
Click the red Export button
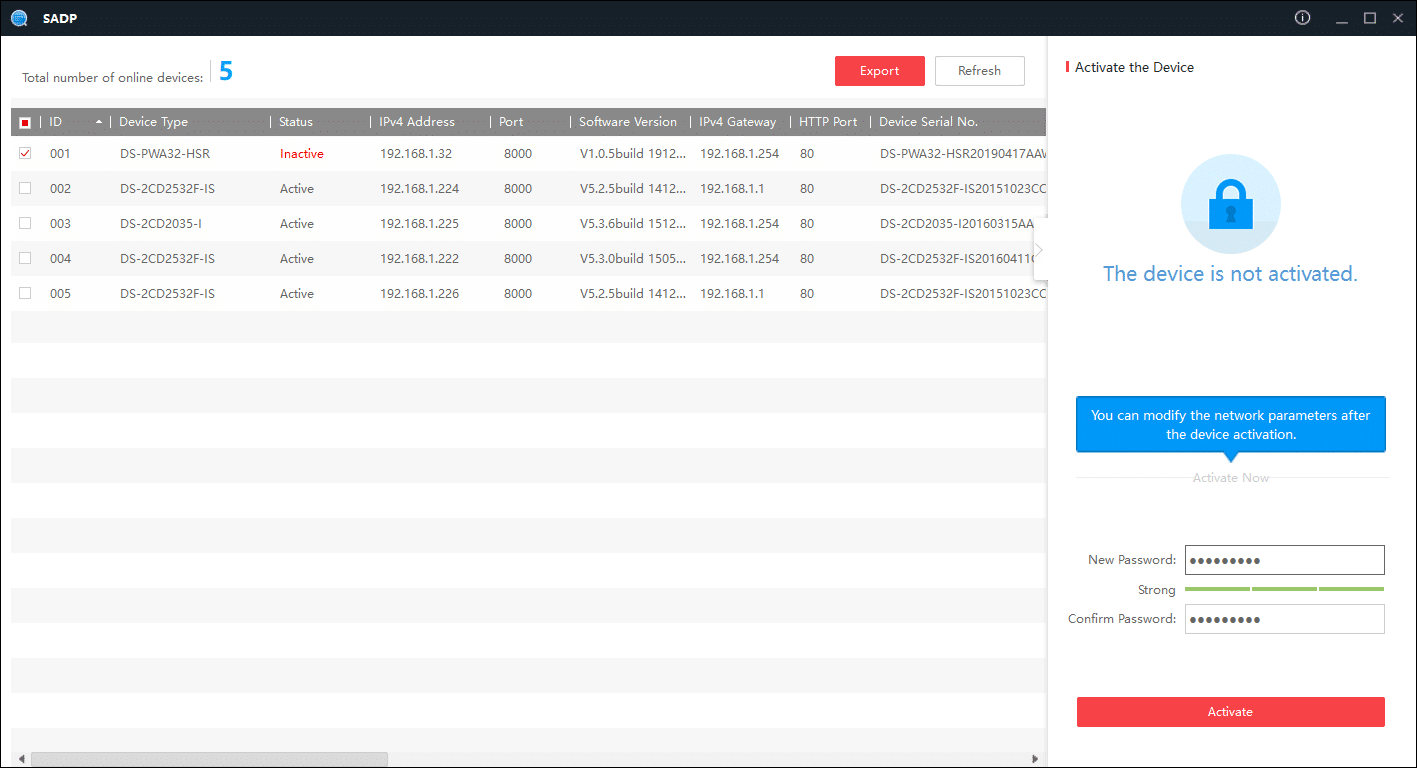point(879,71)
